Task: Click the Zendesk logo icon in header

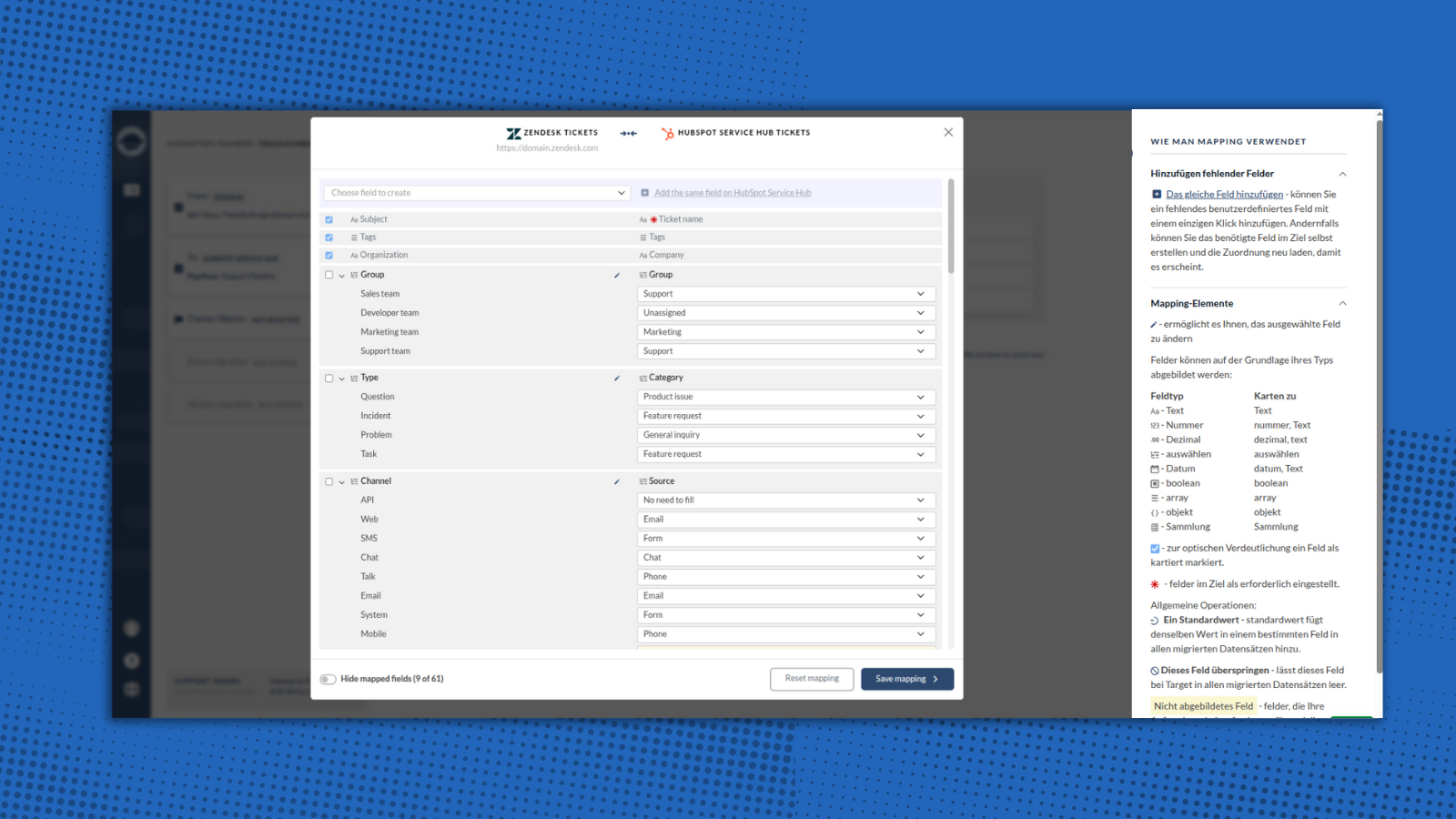Action: [513, 133]
